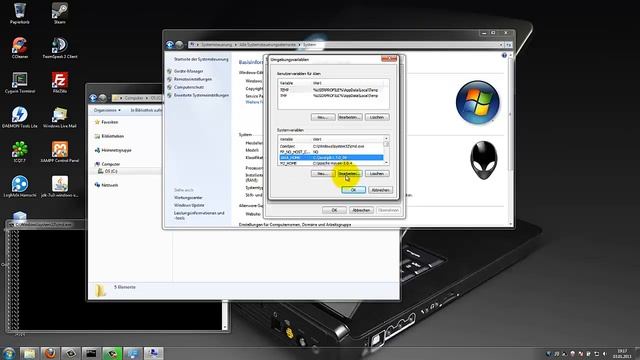Open Firefox from the taskbar
The image size is (640, 360).
50,353
